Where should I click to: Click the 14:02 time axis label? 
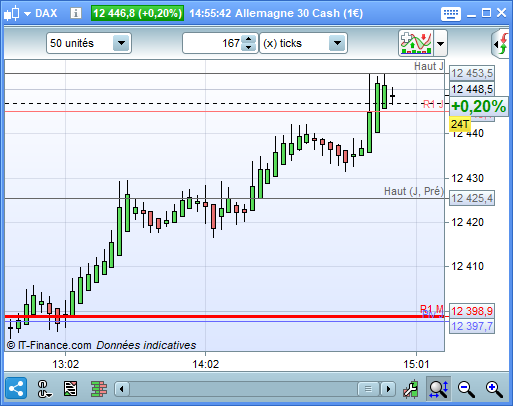(206, 364)
